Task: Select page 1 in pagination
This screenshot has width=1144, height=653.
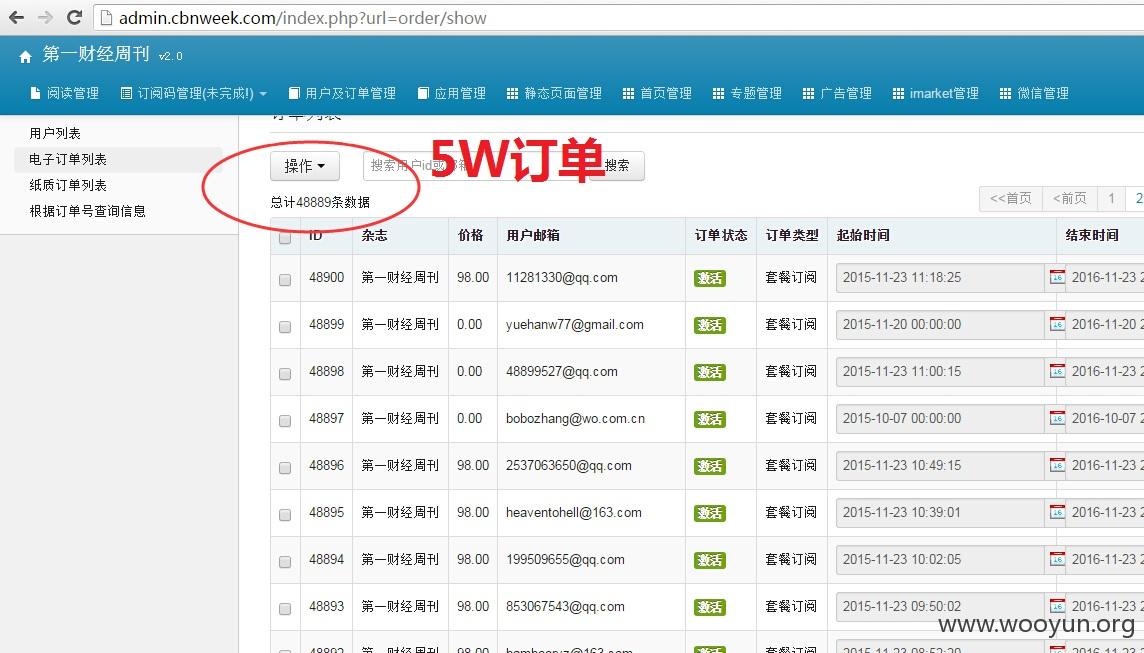Action: click(x=1111, y=198)
